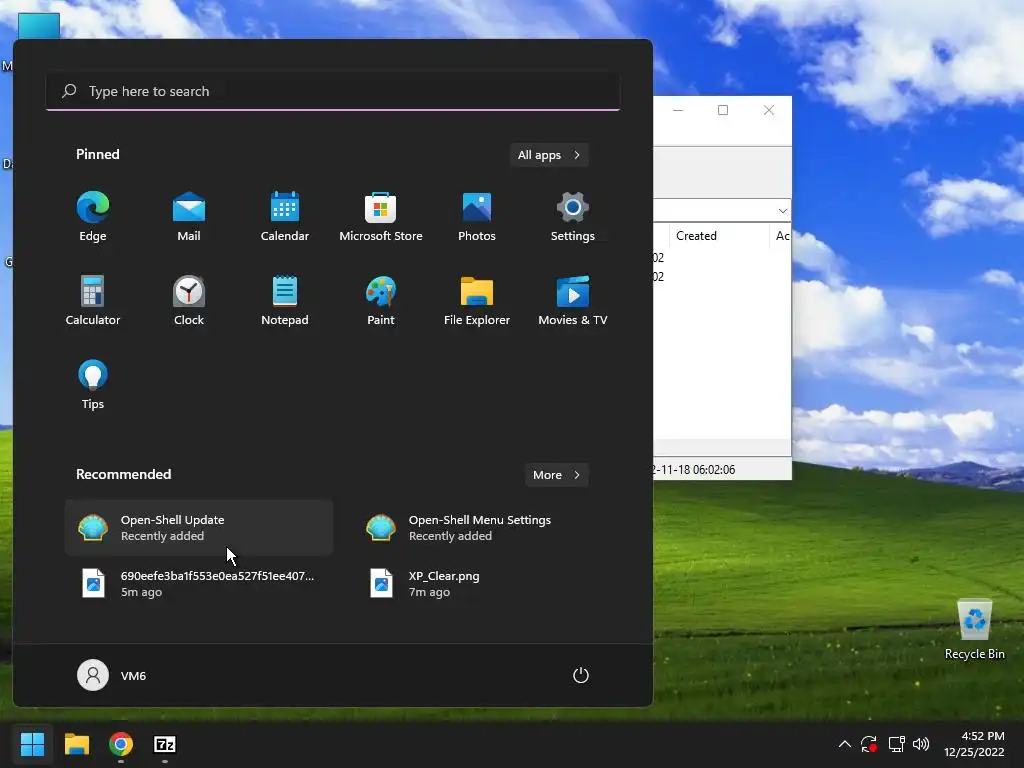Open File Explorer from Pinned section
This screenshot has height=768, width=1024.
tap(477, 300)
